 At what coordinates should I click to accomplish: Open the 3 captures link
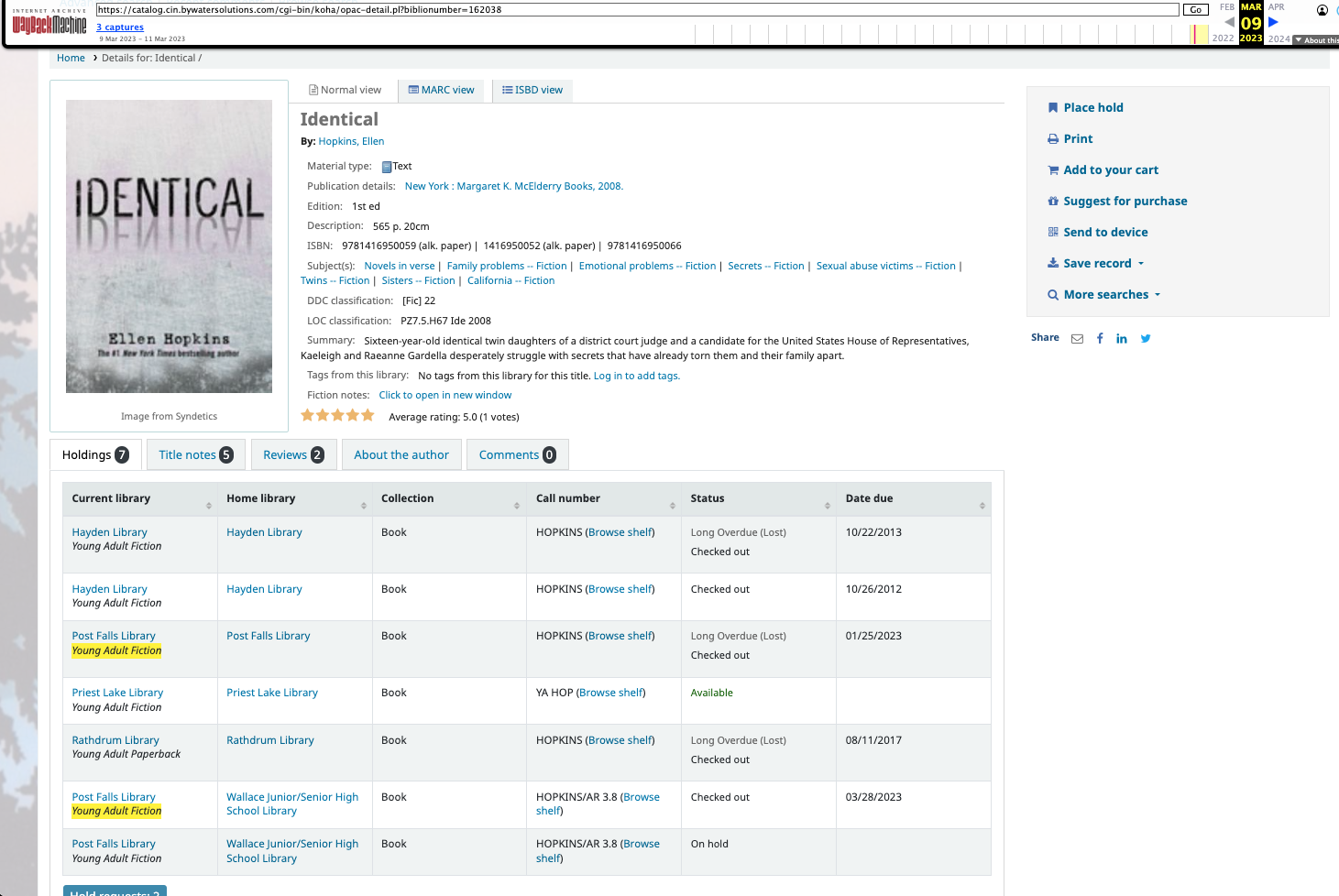120,27
